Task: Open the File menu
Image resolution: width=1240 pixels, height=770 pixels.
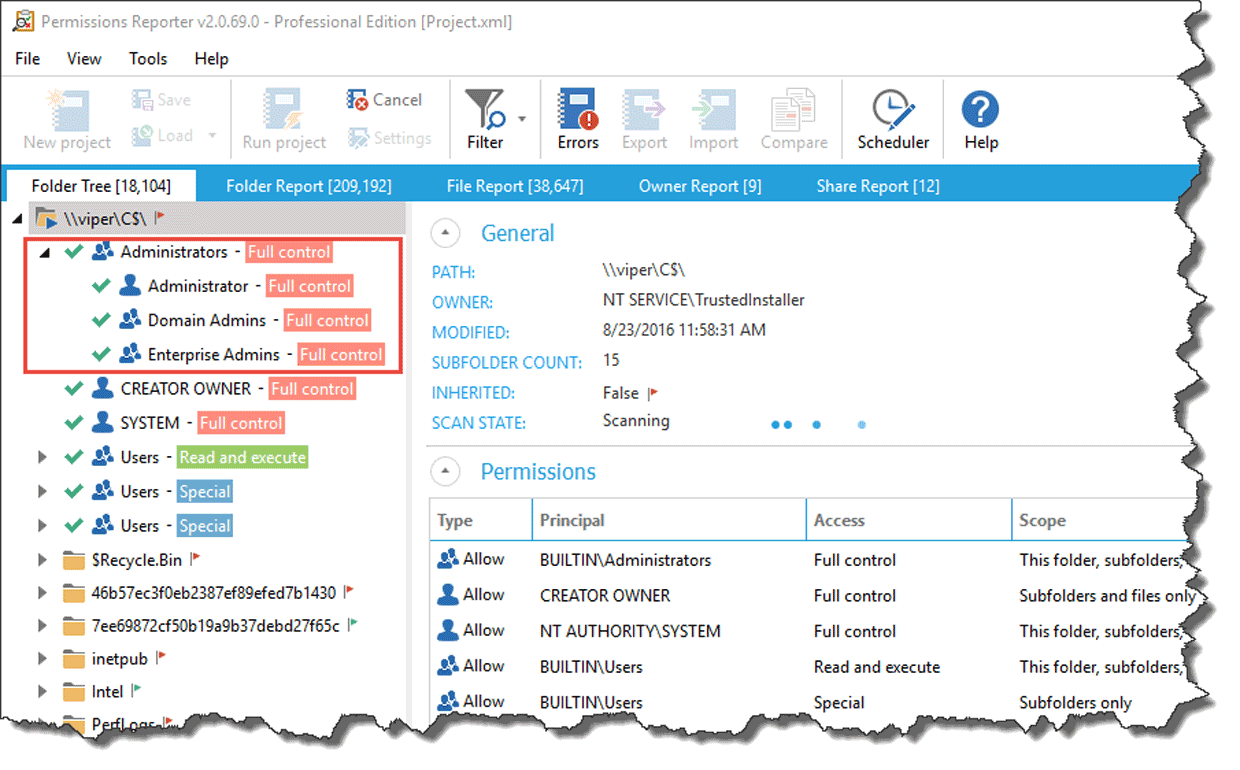Action: click(x=28, y=59)
